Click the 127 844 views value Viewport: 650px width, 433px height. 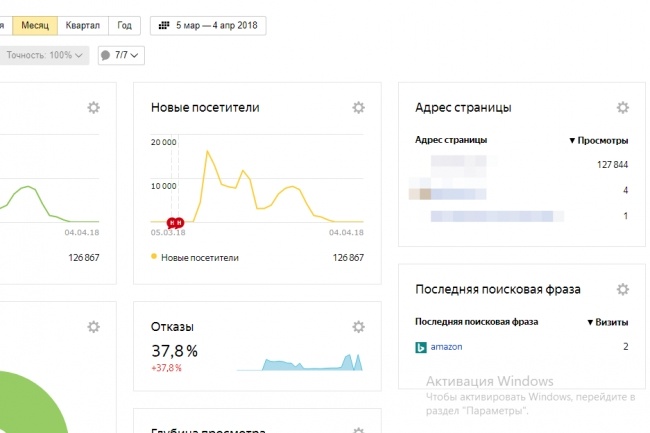612,165
